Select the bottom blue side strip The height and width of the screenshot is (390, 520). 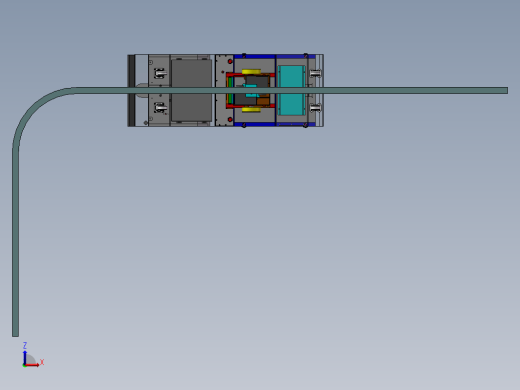point(275,124)
